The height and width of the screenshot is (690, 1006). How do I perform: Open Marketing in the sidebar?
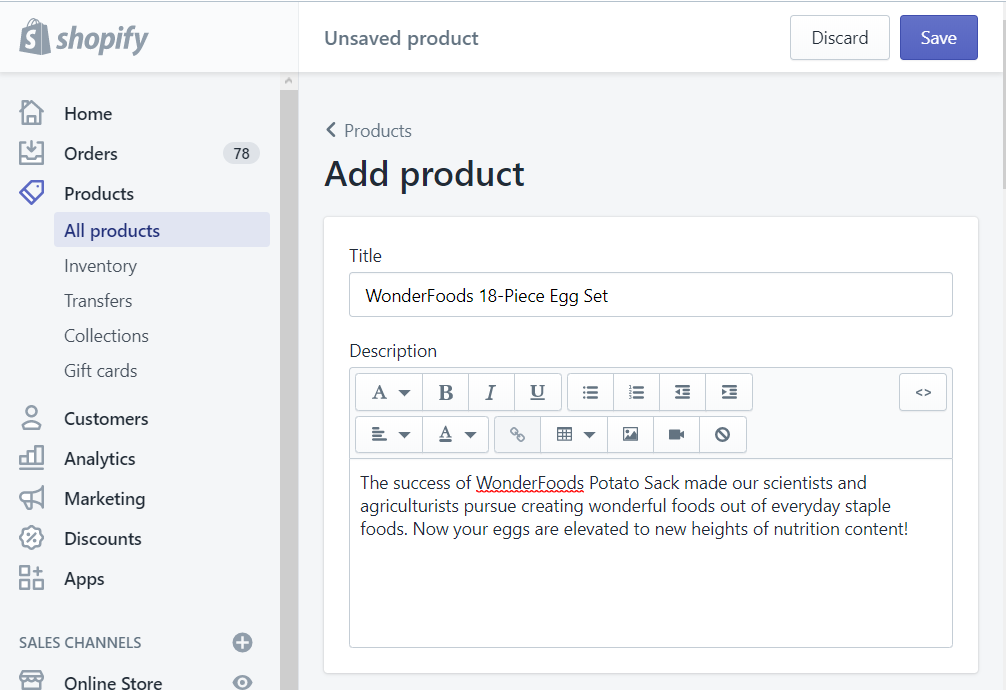tap(105, 499)
